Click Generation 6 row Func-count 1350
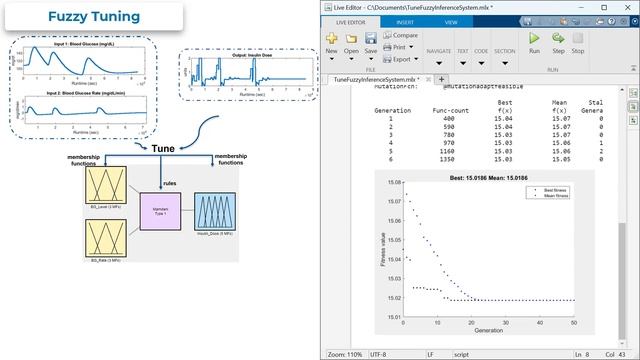 point(447,159)
